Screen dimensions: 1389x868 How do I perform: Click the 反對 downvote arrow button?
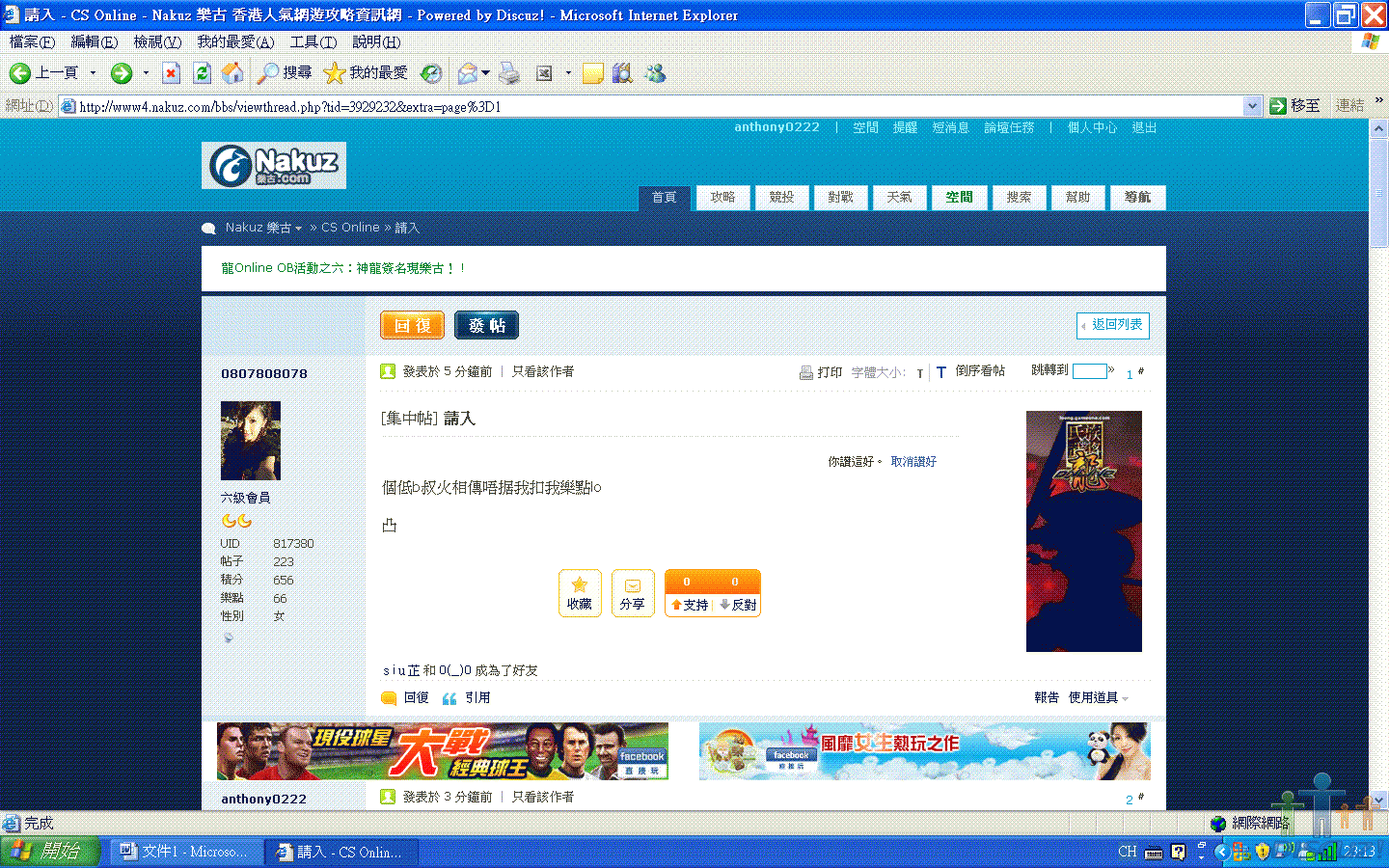[738, 605]
